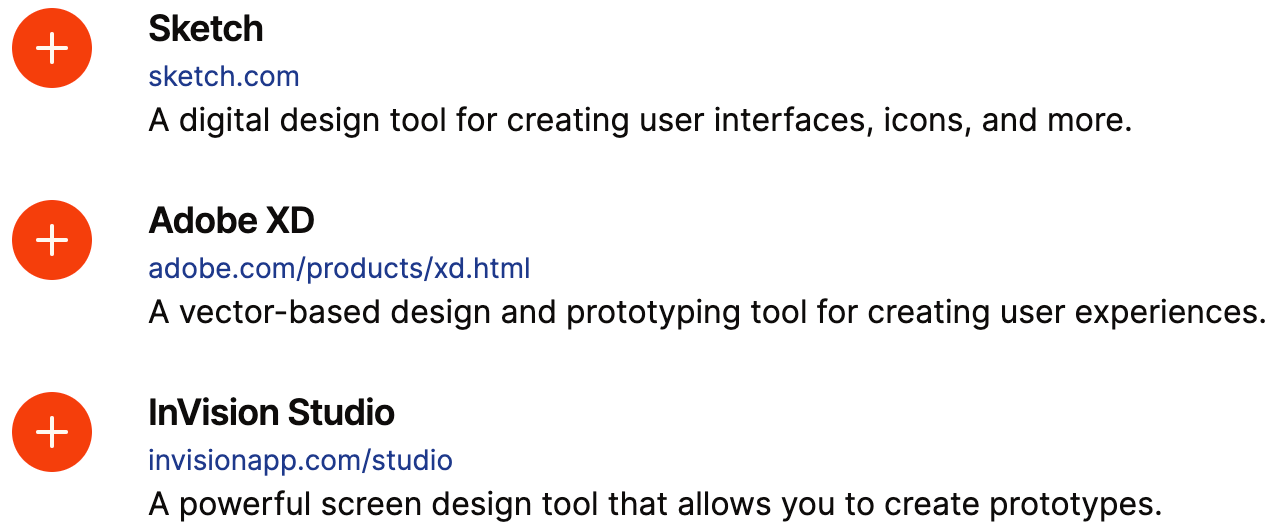Image resolution: width=1274 pixels, height=532 pixels.
Task: Click the description 'A powerful screen design tool'
Action: tap(655, 505)
